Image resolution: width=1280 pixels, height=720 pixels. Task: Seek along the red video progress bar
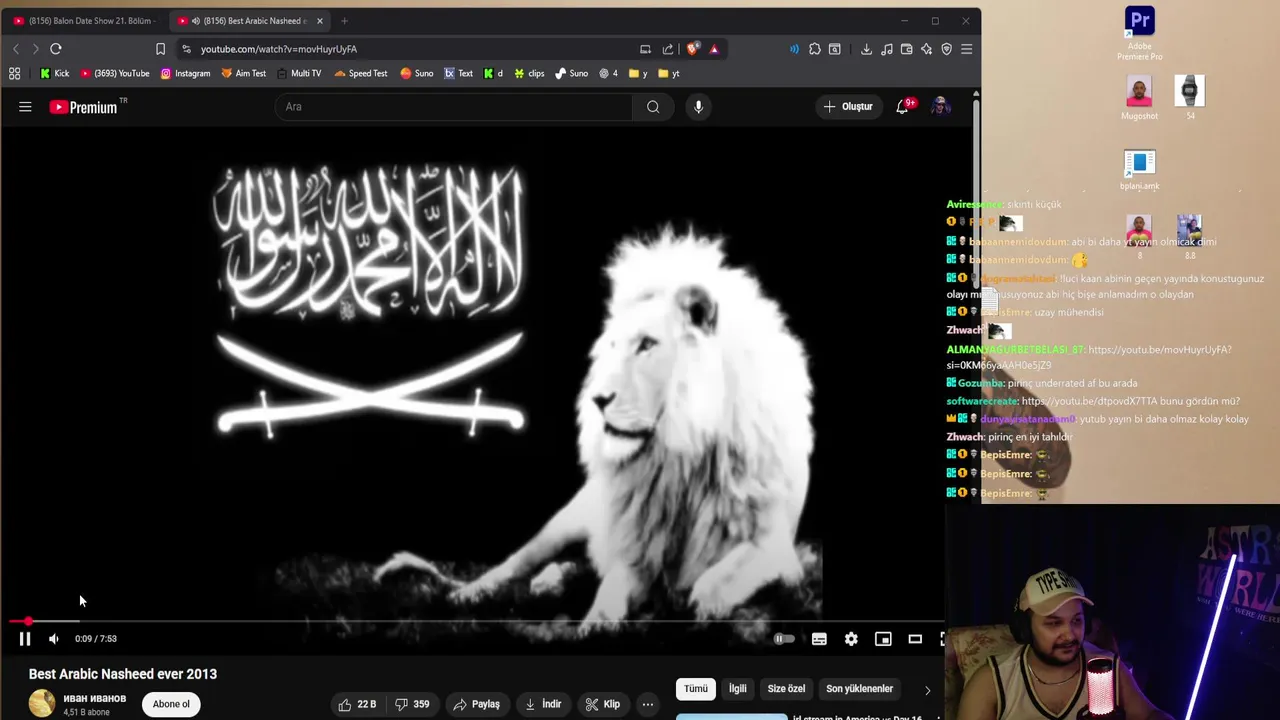(x=476, y=621)
